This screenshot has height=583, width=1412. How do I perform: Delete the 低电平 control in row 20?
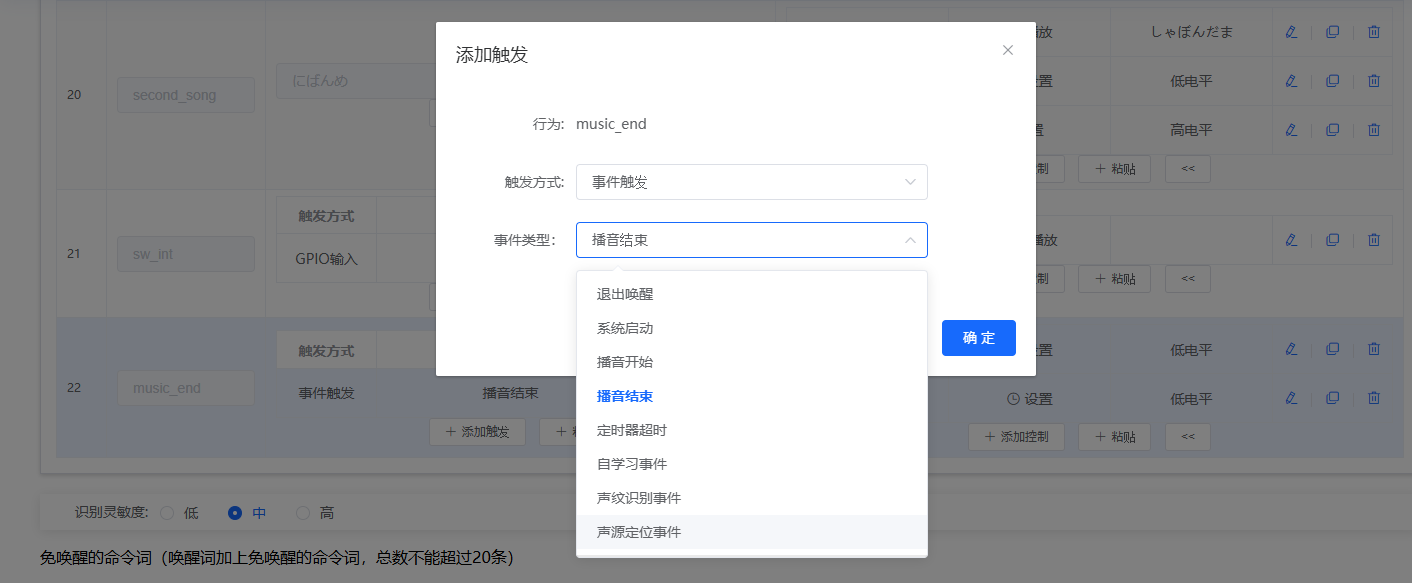click(x=1374, y=81)
